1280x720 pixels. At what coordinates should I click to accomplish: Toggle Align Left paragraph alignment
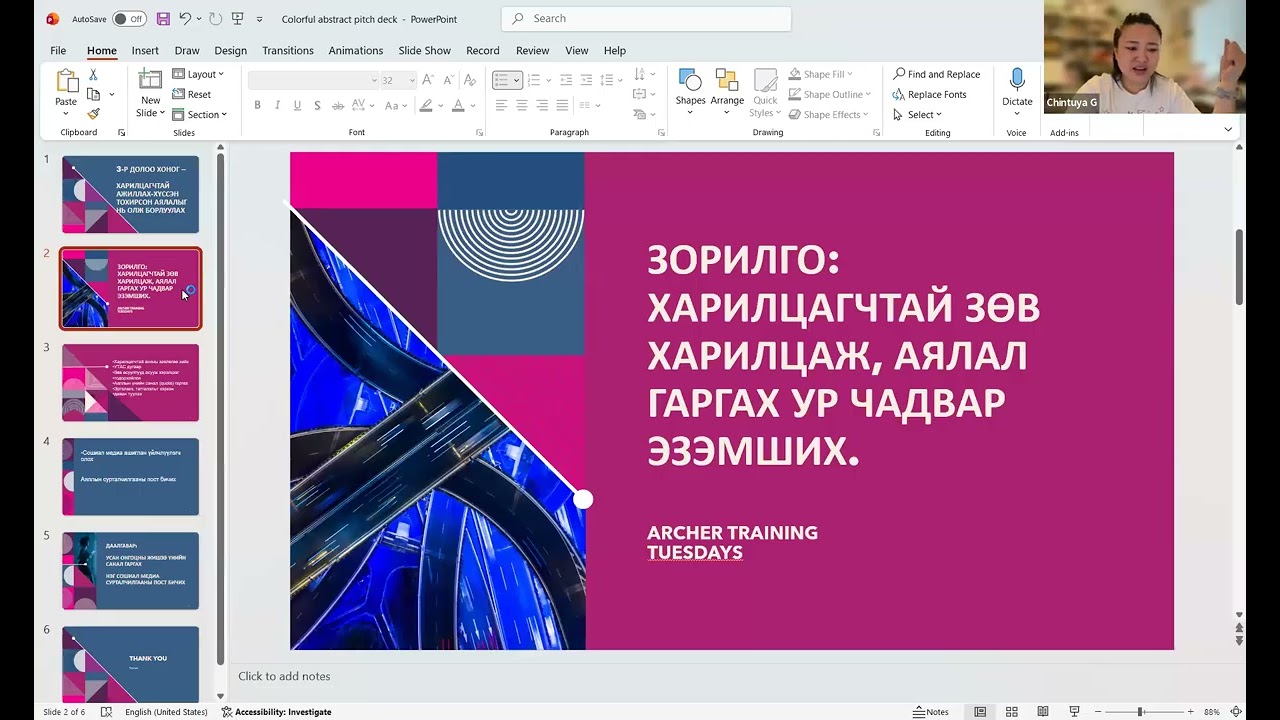coord(501,105)
